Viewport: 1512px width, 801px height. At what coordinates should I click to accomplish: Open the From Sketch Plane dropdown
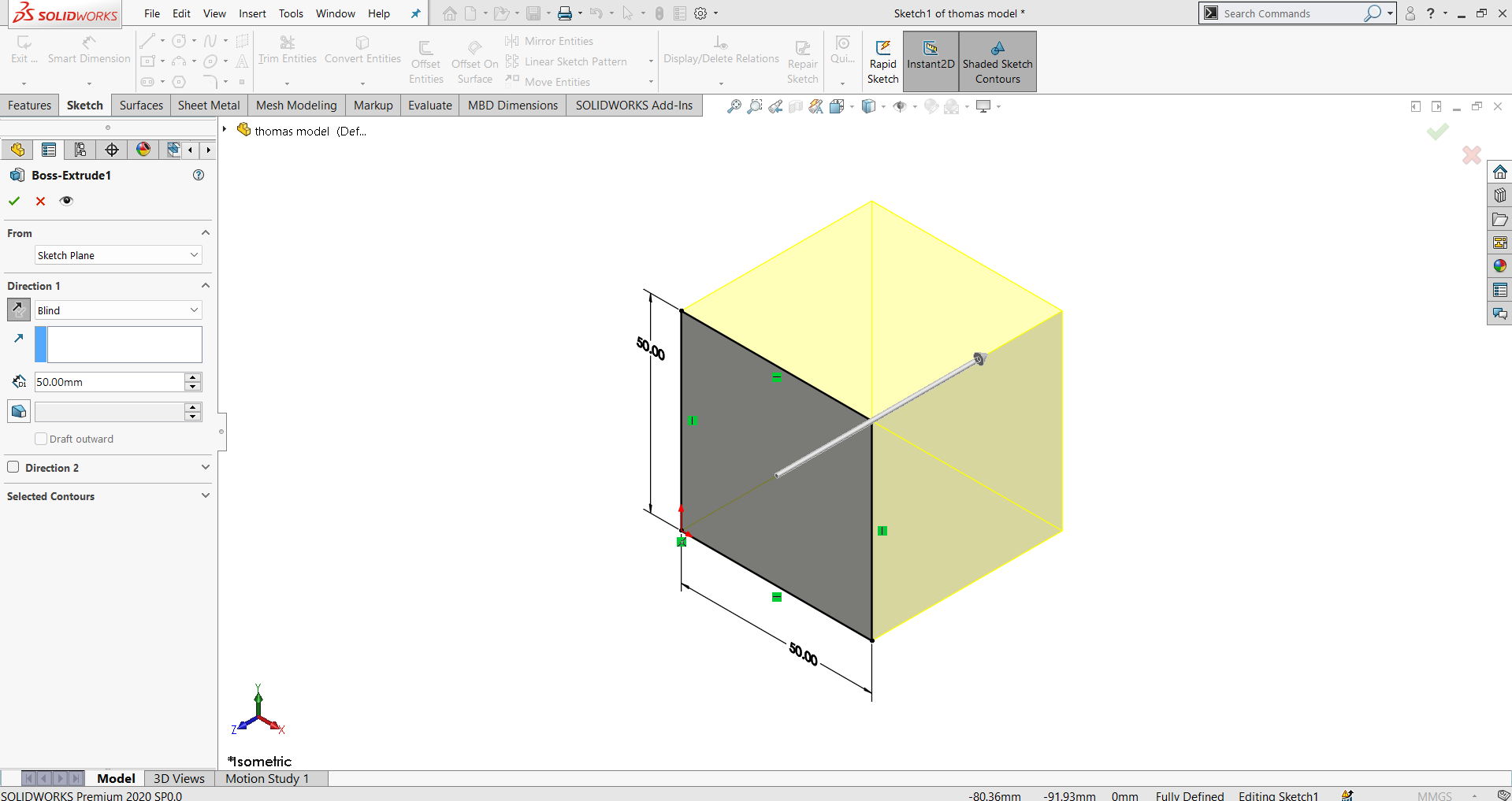tap(118, 255)
